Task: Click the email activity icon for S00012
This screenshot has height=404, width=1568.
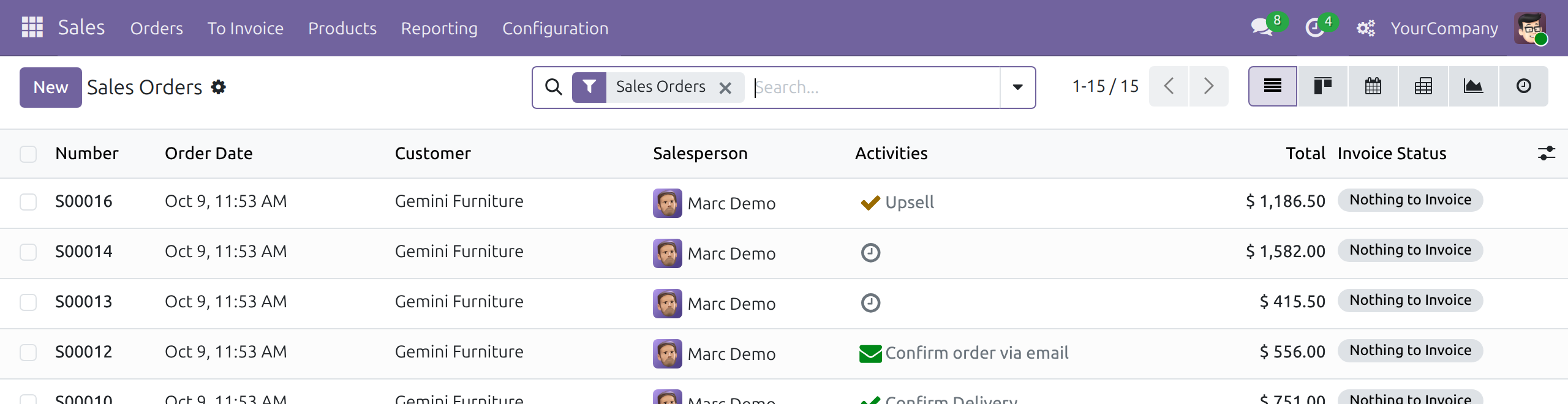Action: pyautogui.click(x=870, y=353)
